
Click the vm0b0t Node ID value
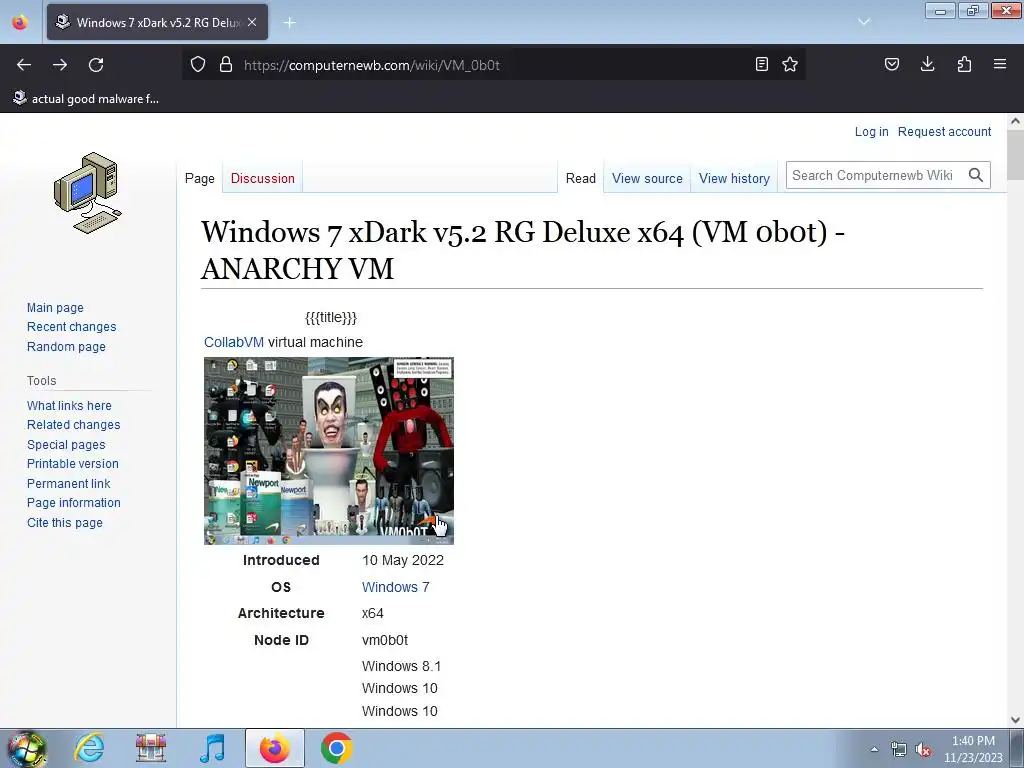coord(385,641)
